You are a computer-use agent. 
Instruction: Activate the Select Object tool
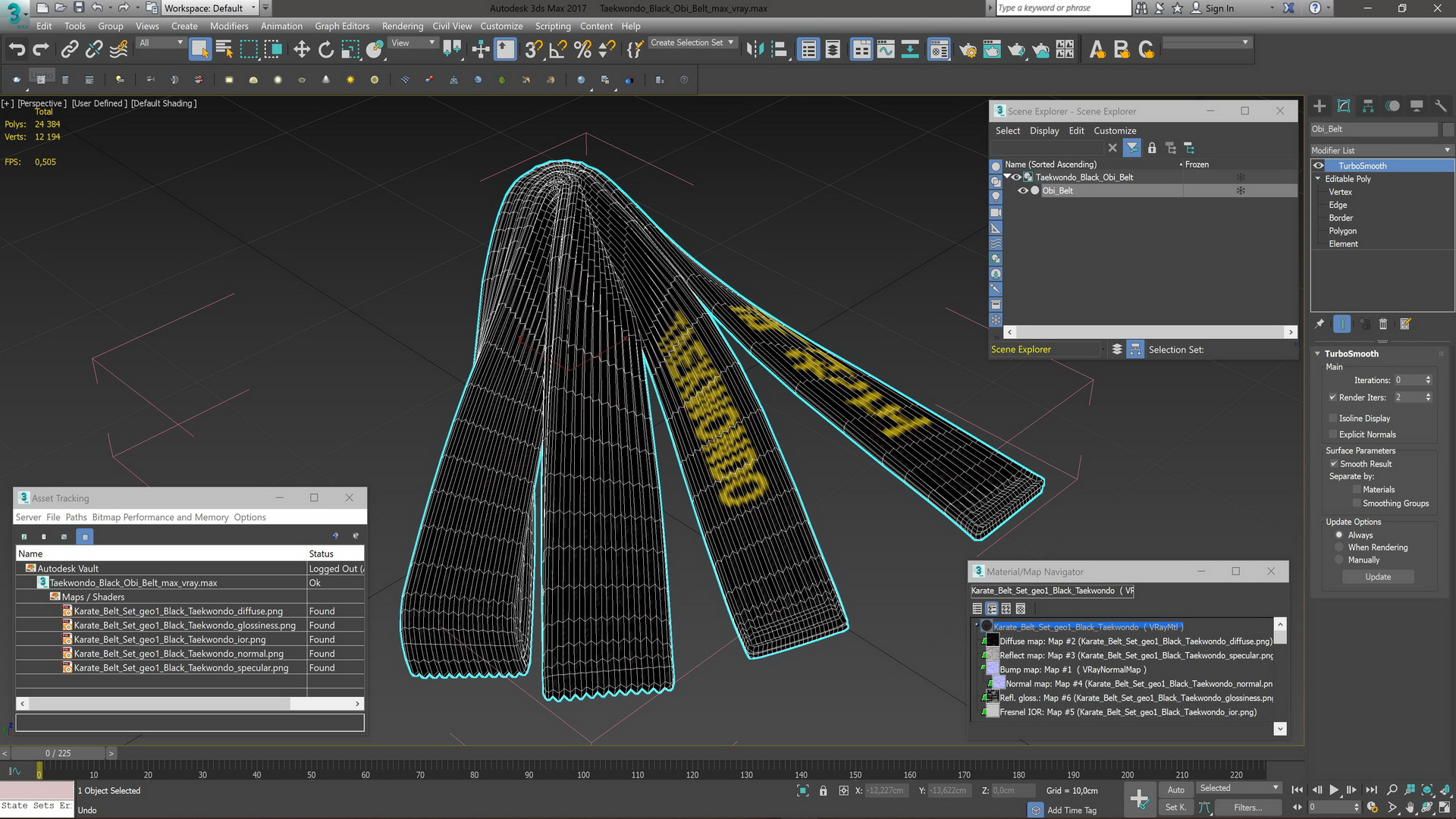(199, 50)
